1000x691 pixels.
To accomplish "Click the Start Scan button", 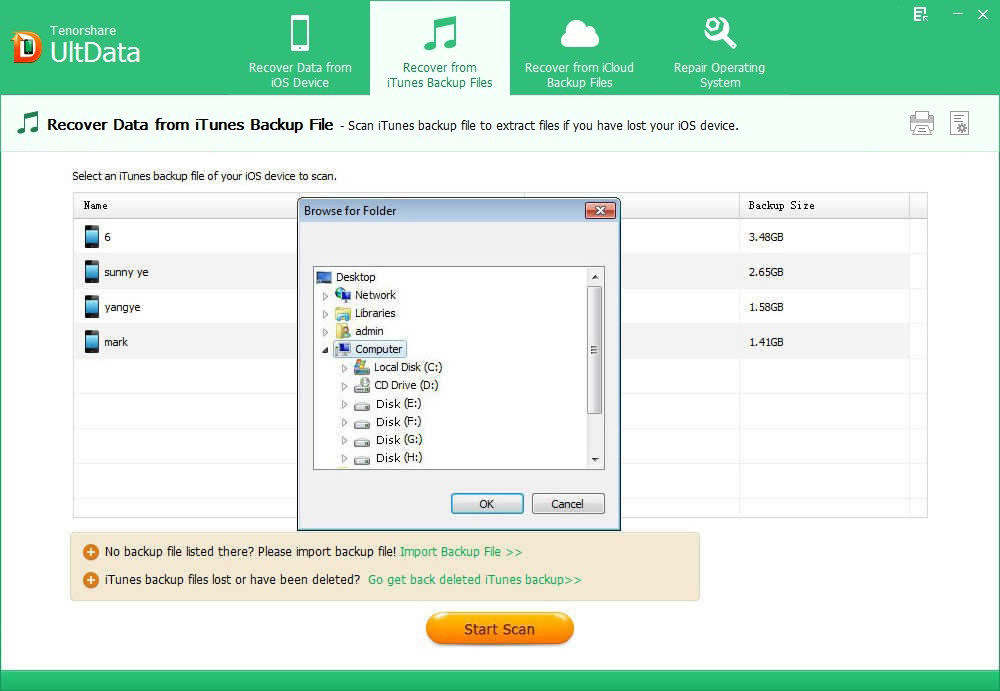I will click(x=499, y=628).
